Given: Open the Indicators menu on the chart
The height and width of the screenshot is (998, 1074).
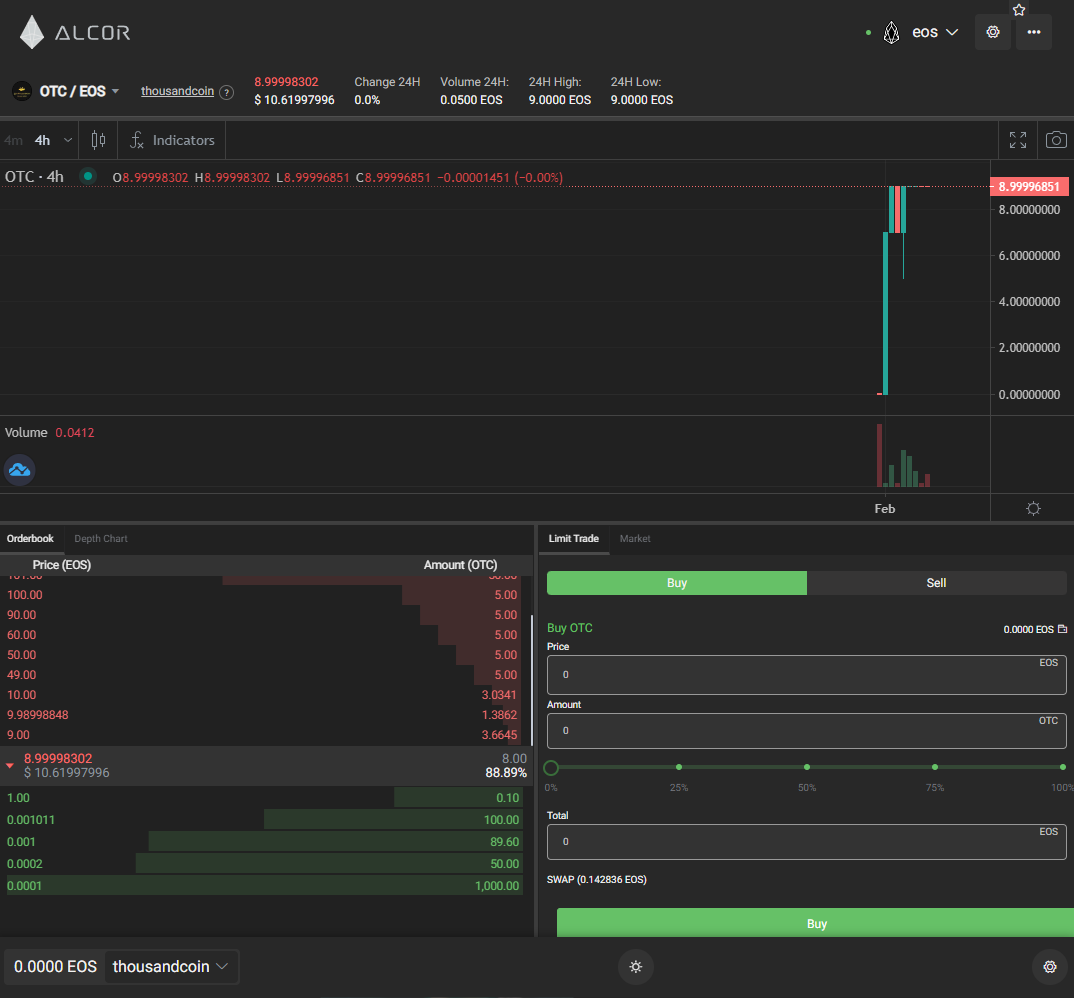Looking at the screenshot, I should tap(172, 140).
